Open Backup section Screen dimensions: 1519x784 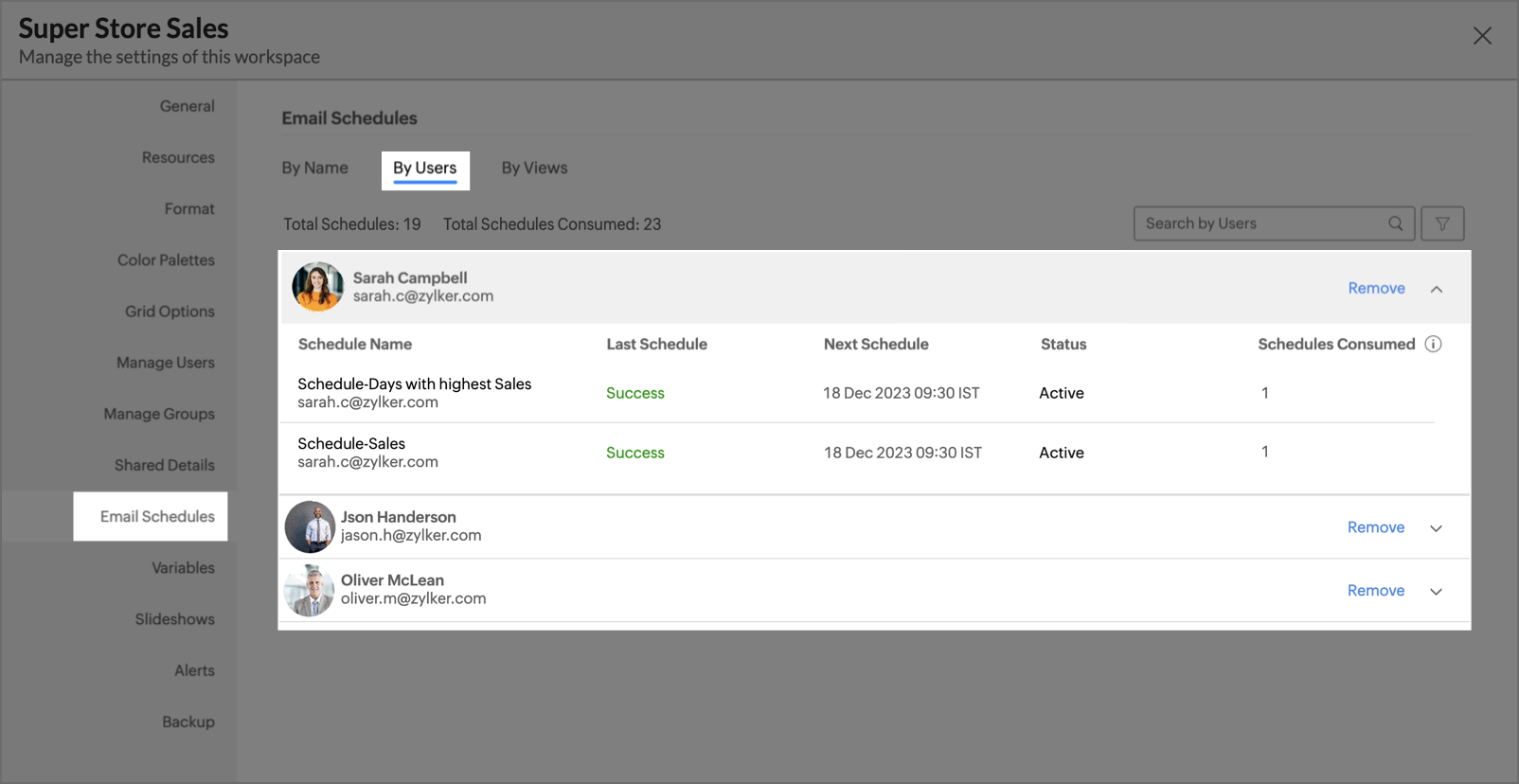point(188,722)
